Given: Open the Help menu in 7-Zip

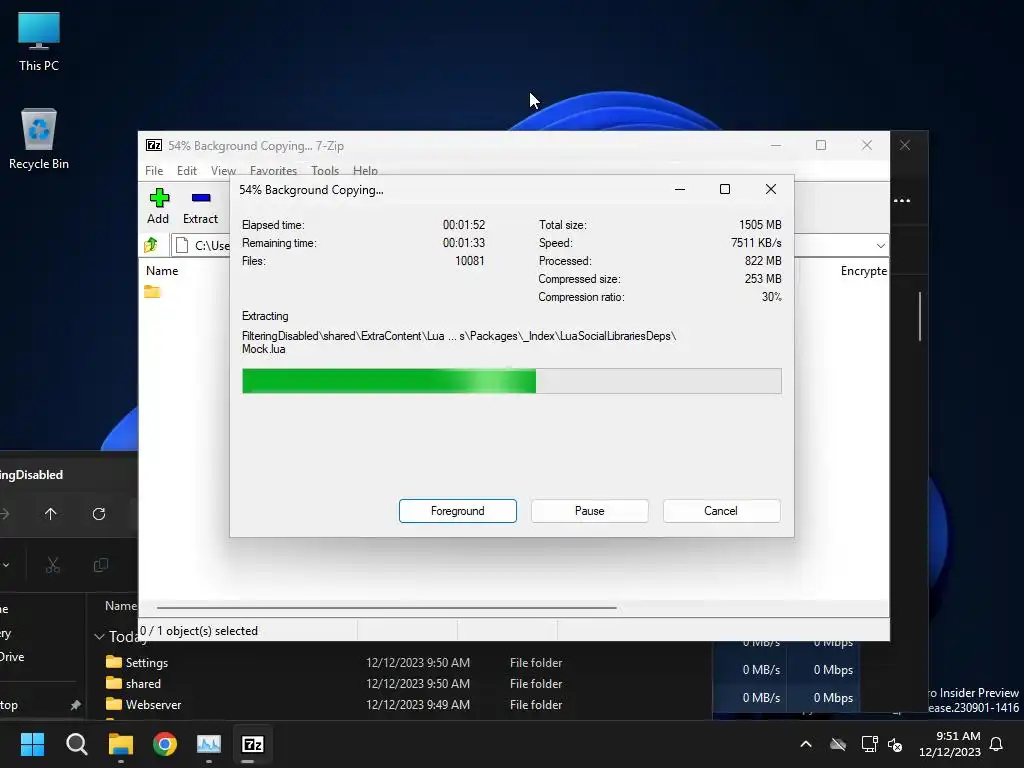Looking at the screenshot, I should pyautogui.click(x=365, y=170).
